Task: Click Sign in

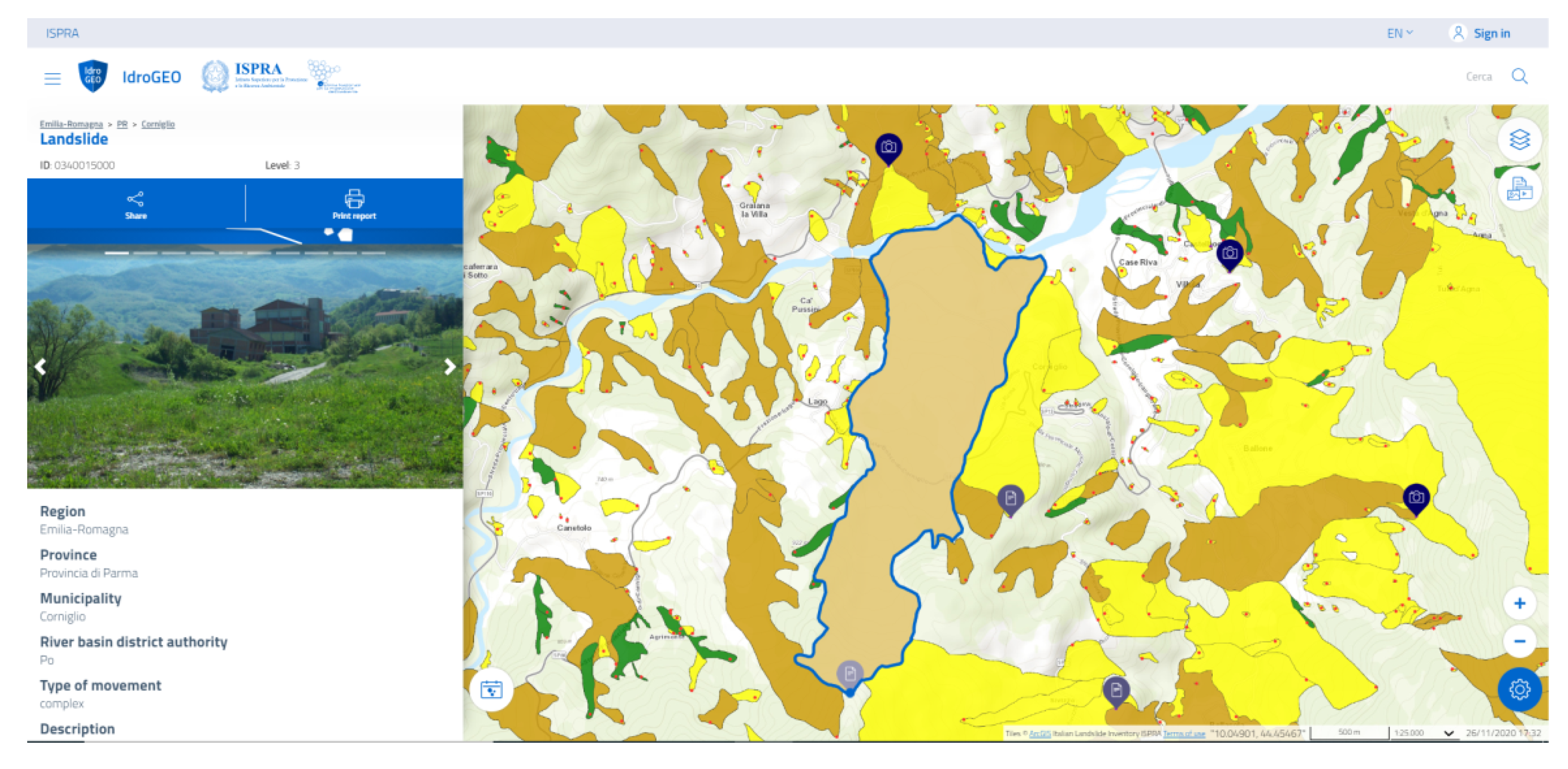Action: (x=1491, y=33)
